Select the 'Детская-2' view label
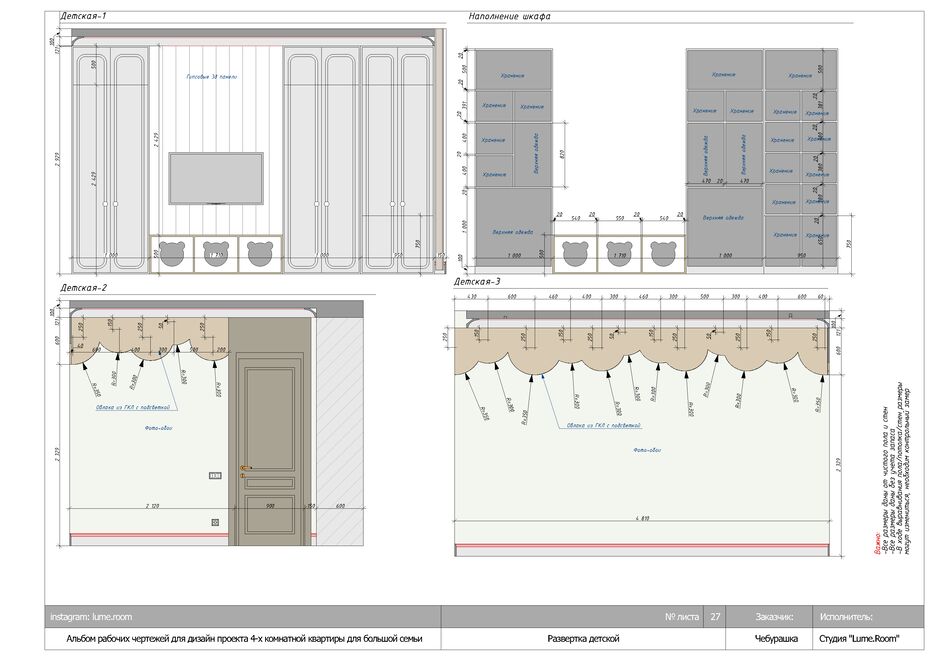Viewport: 935px width, 661px height. coord(83,288)
